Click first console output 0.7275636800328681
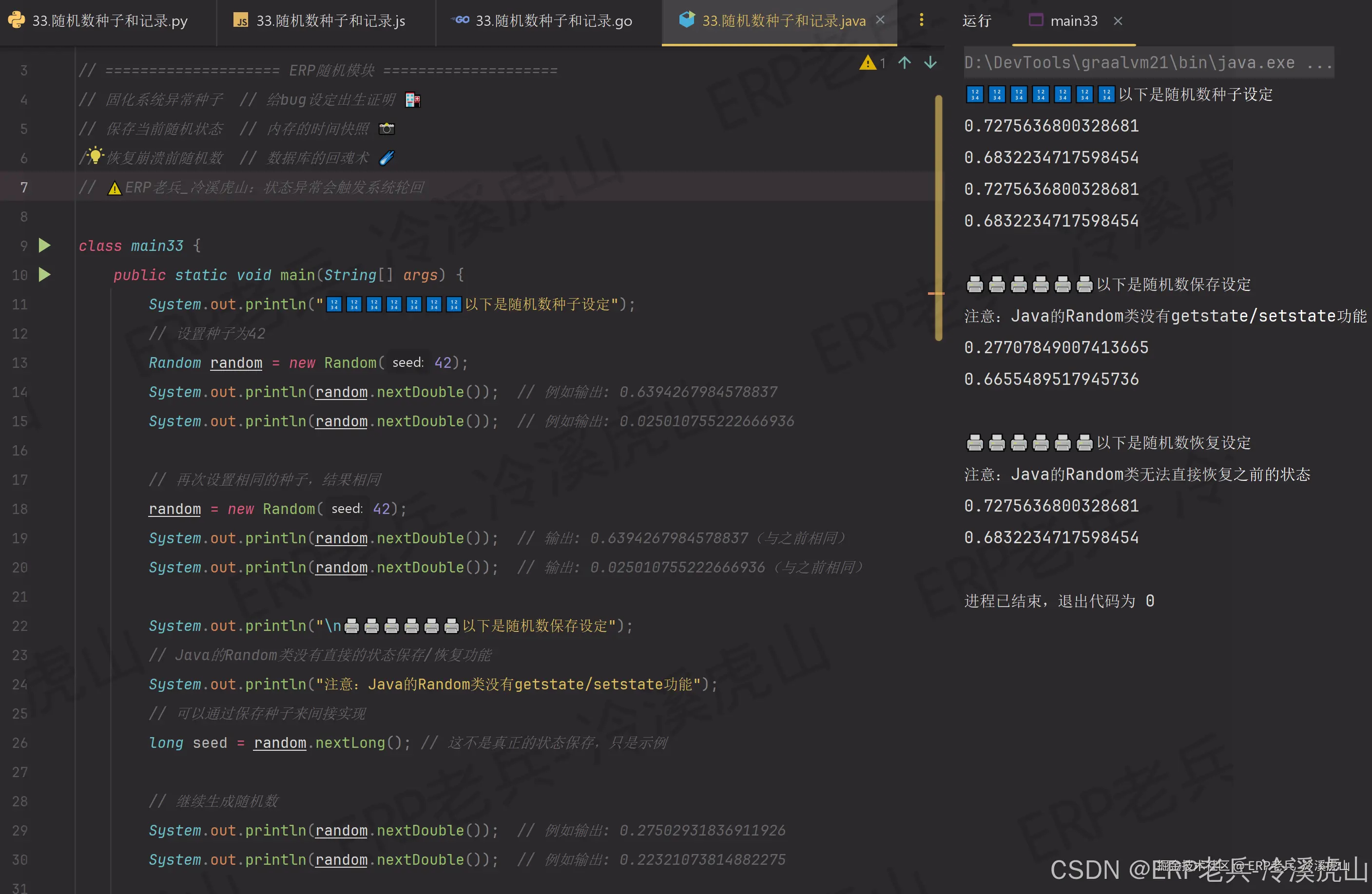 (x=1051, y=126)
